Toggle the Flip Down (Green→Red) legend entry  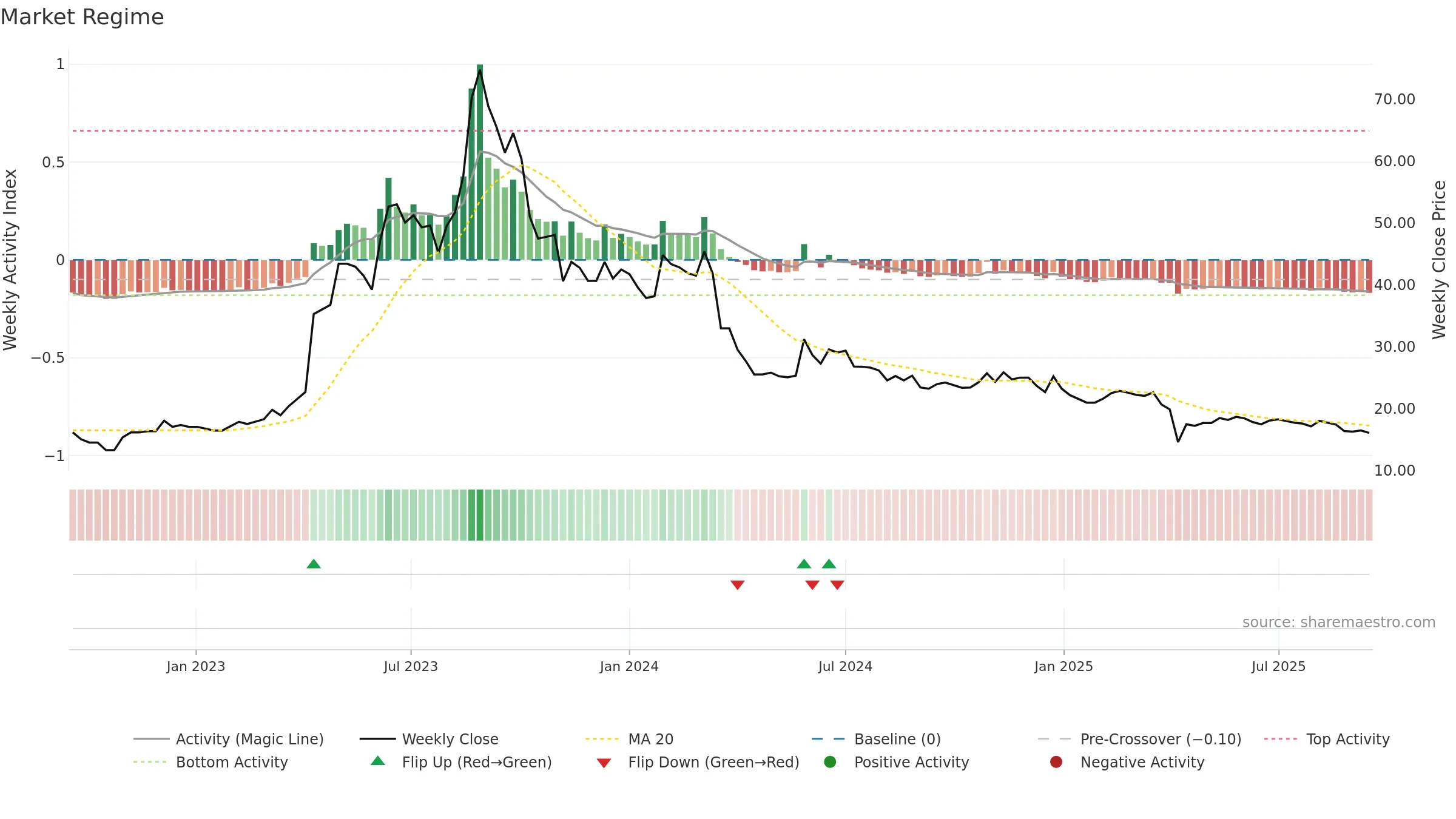point(698,762)
